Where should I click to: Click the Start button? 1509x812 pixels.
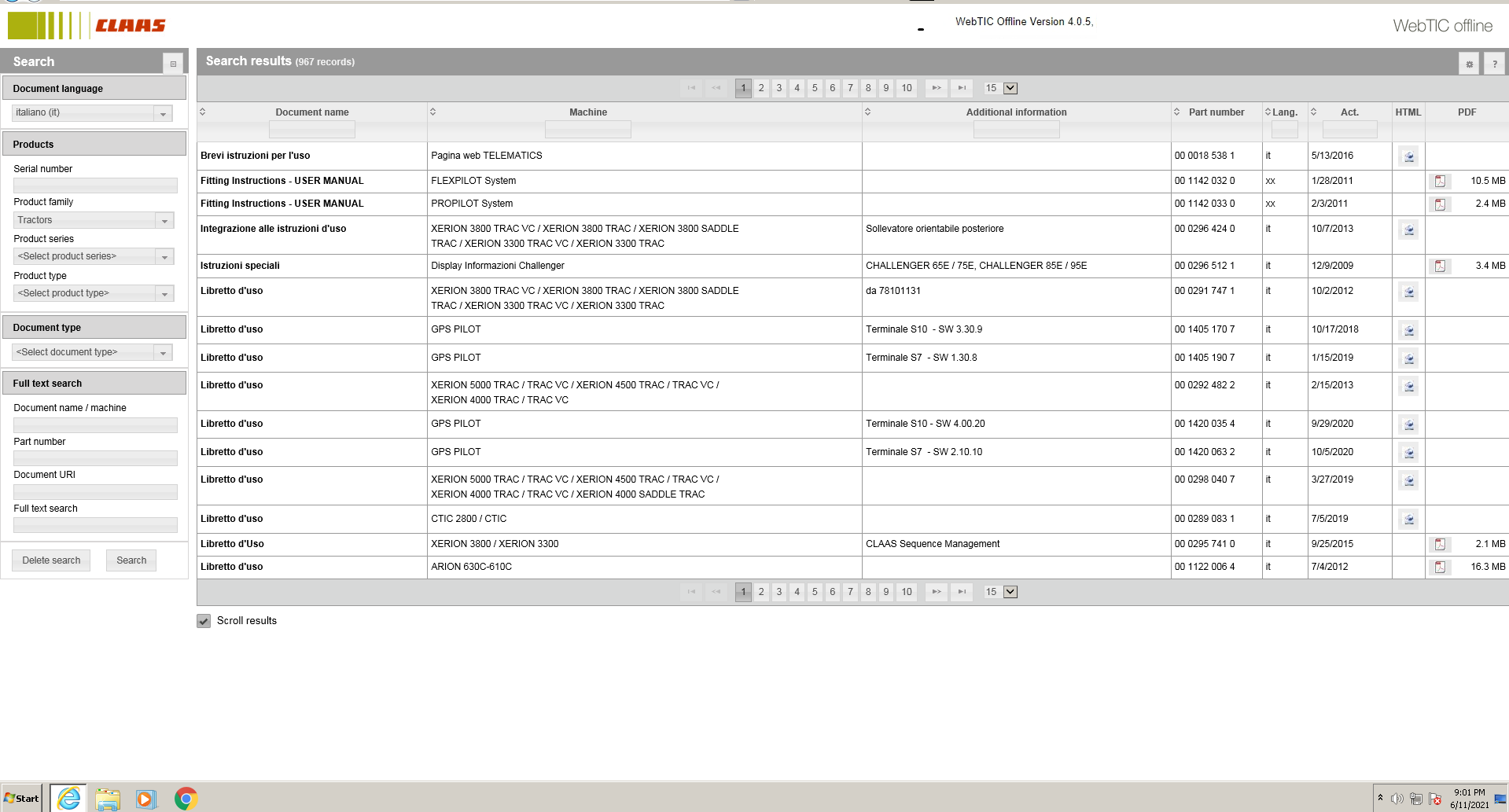click(22, 799)
